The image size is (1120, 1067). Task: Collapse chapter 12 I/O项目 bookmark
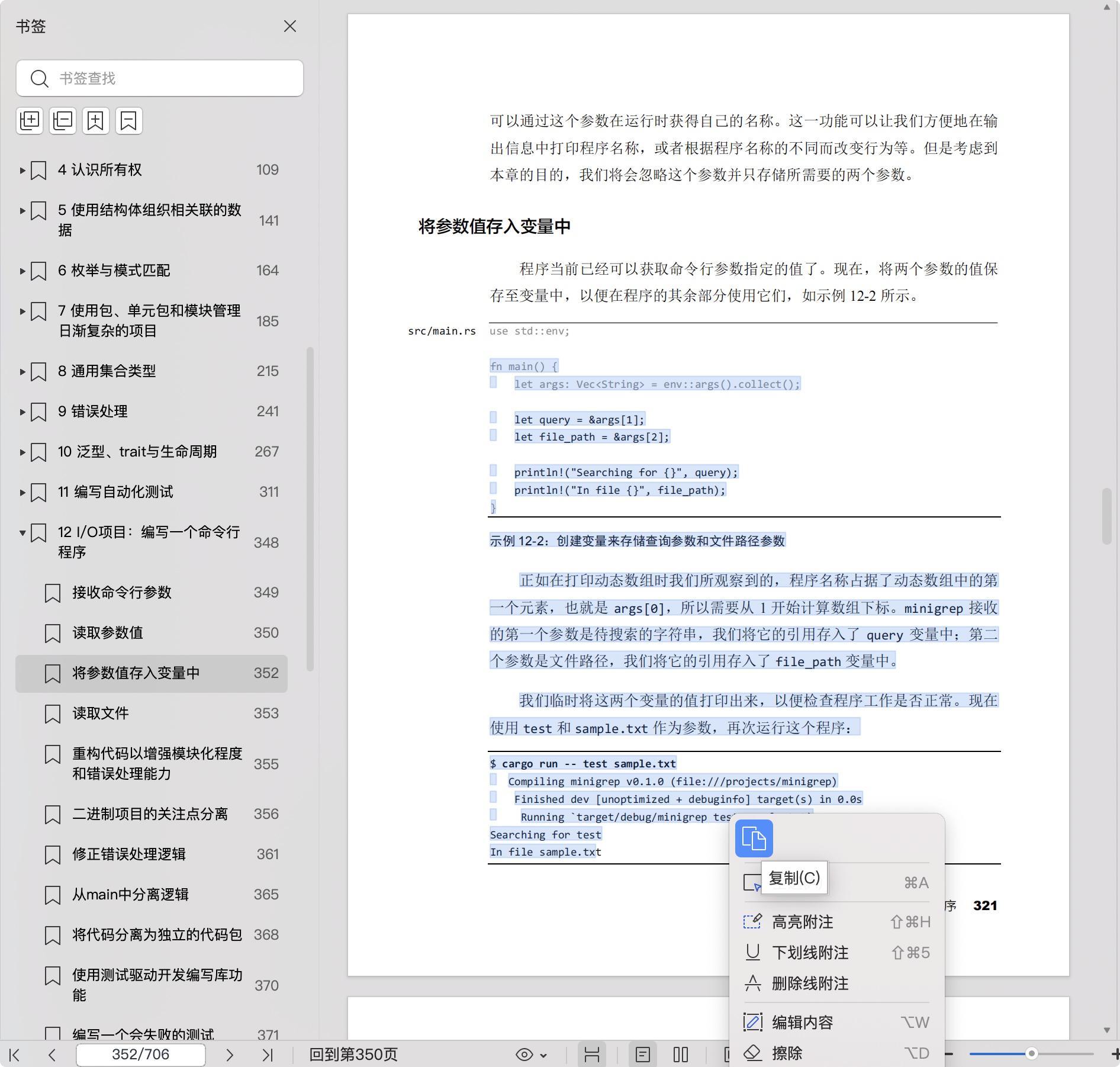click(x=22, y=533)
